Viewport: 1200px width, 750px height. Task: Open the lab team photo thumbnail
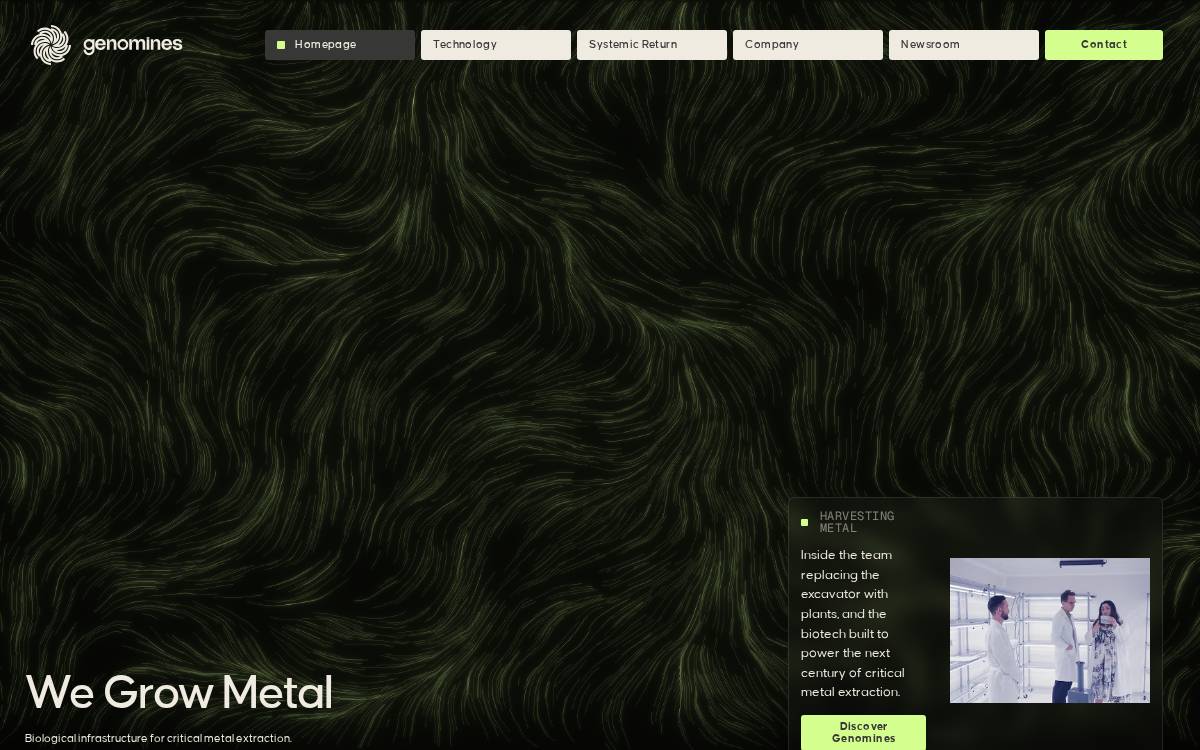tap(1050, 630)
